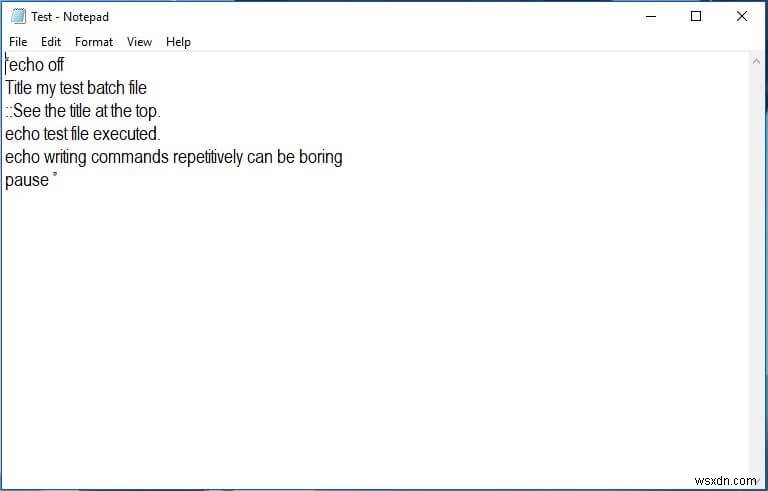Minimize the Notepad window
This screenshot has width=768, height=491.
click(x=651, y=16)
